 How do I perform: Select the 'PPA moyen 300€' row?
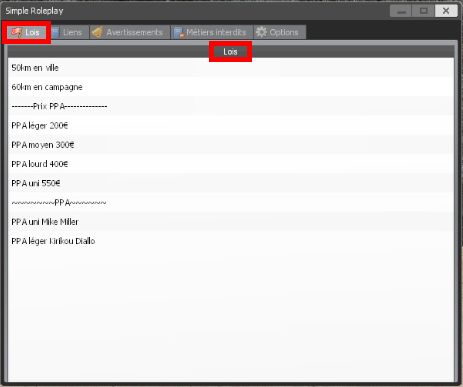pyautogui.click(x=231, y=145)
